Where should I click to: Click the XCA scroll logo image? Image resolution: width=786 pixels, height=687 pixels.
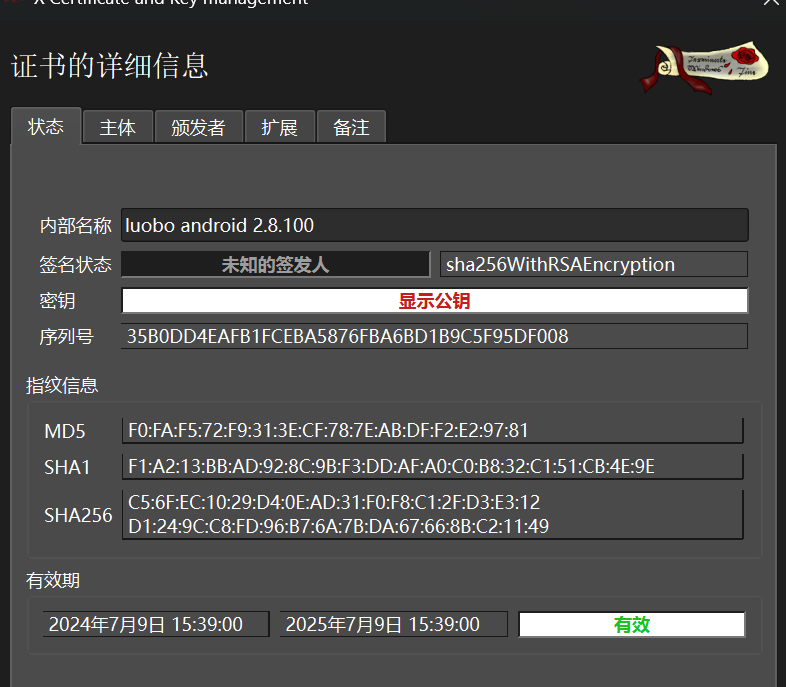[705, 68]
